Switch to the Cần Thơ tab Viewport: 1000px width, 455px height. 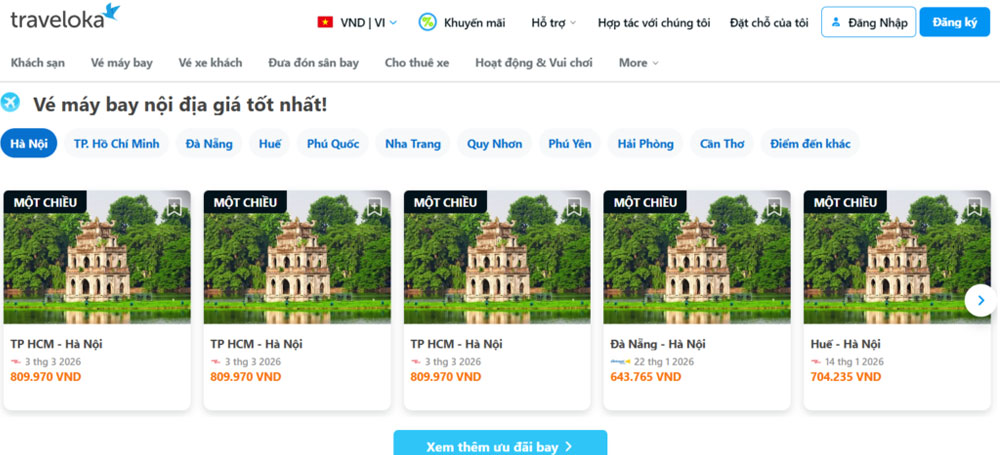(722, 143)
